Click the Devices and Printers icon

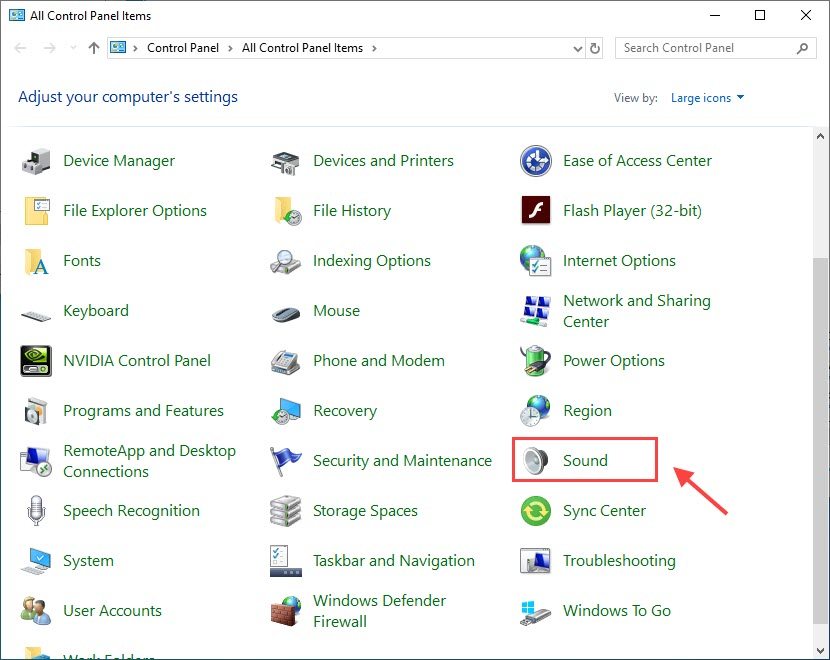(x=285, y=162)
